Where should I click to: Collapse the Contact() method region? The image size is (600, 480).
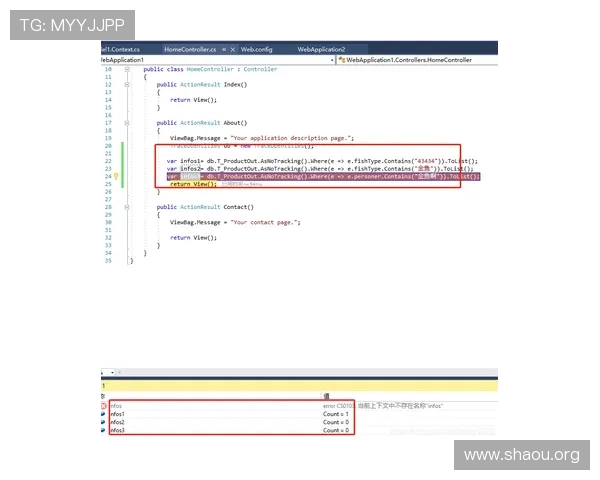[x=127, y=206]
